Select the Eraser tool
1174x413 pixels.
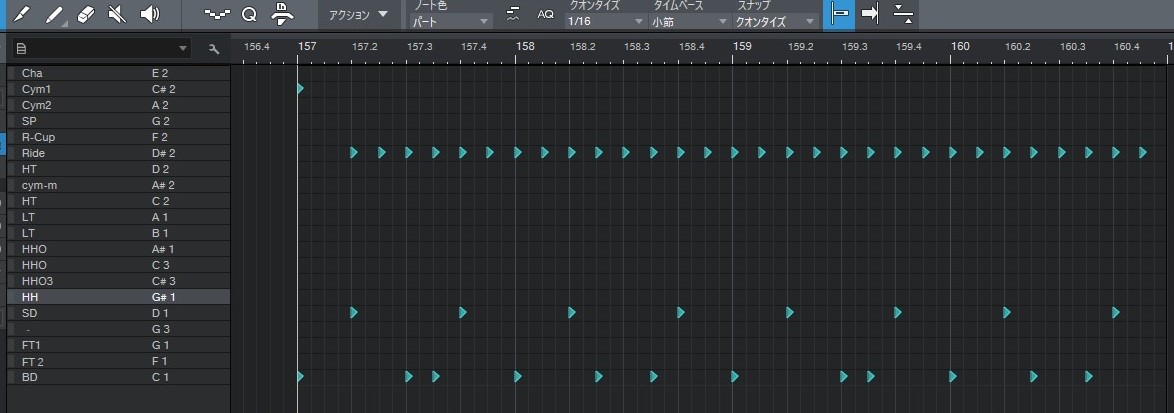coord(86,14)
